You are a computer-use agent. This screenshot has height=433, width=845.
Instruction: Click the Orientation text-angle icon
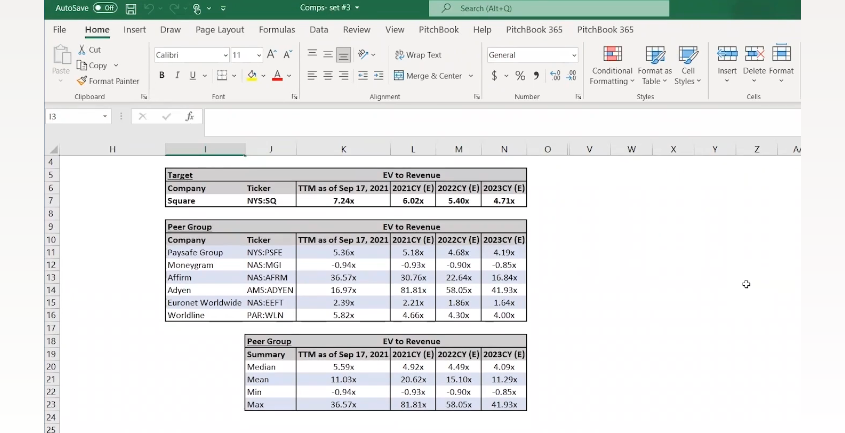[363, 54]
